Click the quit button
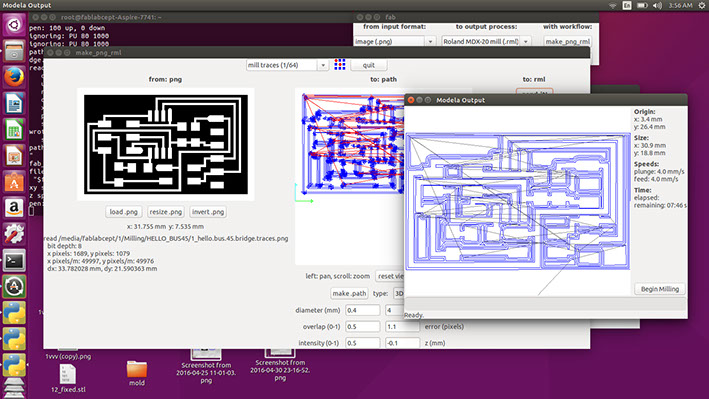The image size is (709, 399). pyautogui.click(x=369, y=65)
